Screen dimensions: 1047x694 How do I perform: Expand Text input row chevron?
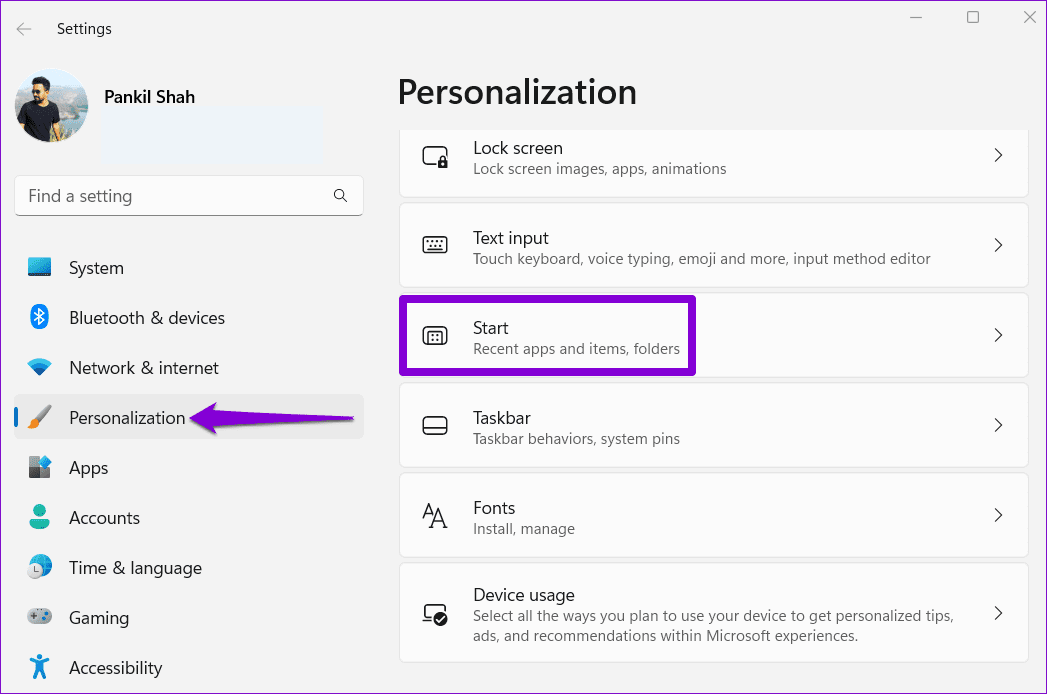tap(998, 246)
